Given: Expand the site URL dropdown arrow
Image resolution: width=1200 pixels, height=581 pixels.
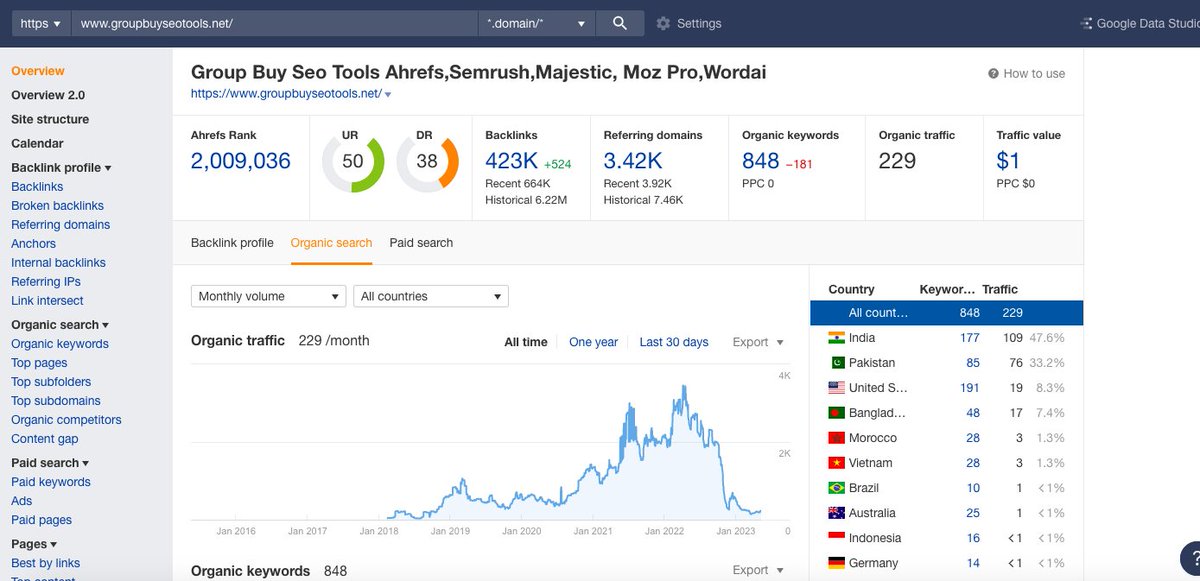Looking at the screenshot, I should pos(388,94).
